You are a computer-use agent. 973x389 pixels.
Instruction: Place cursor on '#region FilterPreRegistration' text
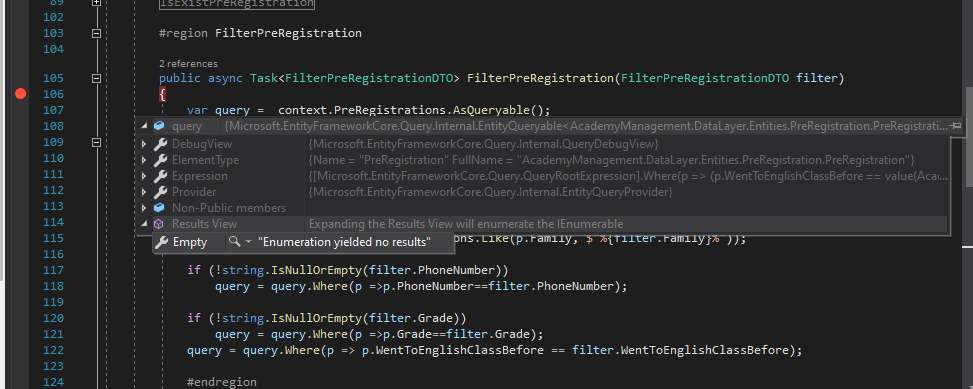click(260, 33)
